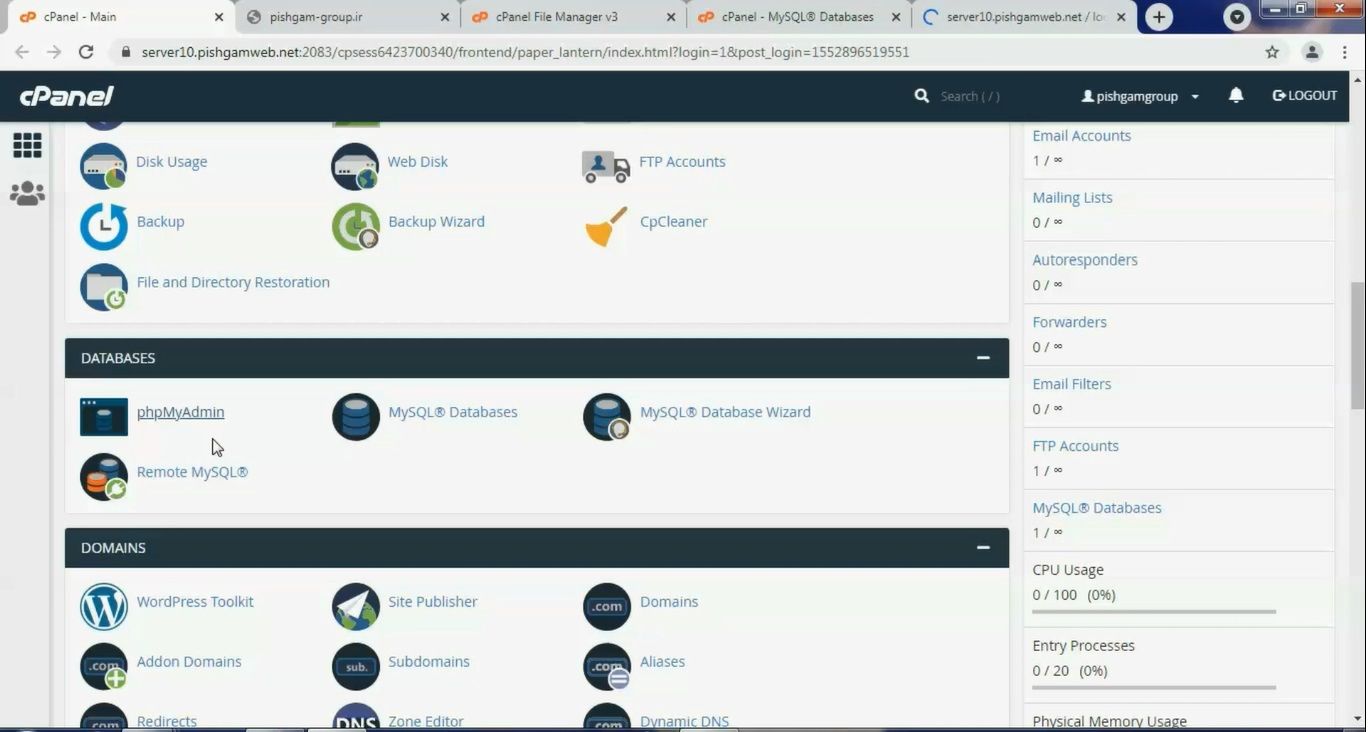Open the WordPress Toolkit icon
This screenshot has width=1368, height=732.
pos(104,607)
